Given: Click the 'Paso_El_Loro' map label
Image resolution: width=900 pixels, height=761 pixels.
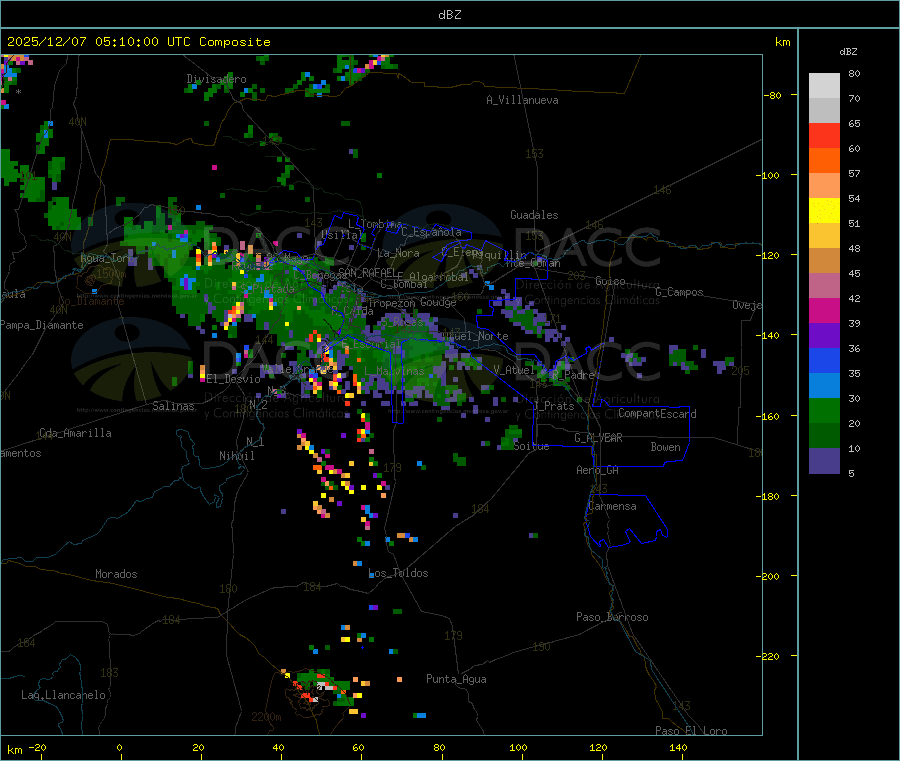Looking at the screenshot, I should point(692,731).
